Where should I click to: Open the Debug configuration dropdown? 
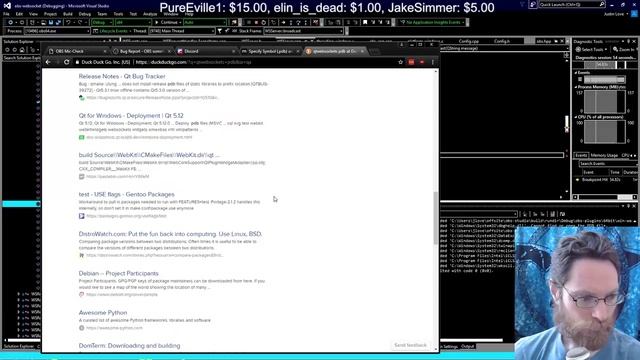102,22
